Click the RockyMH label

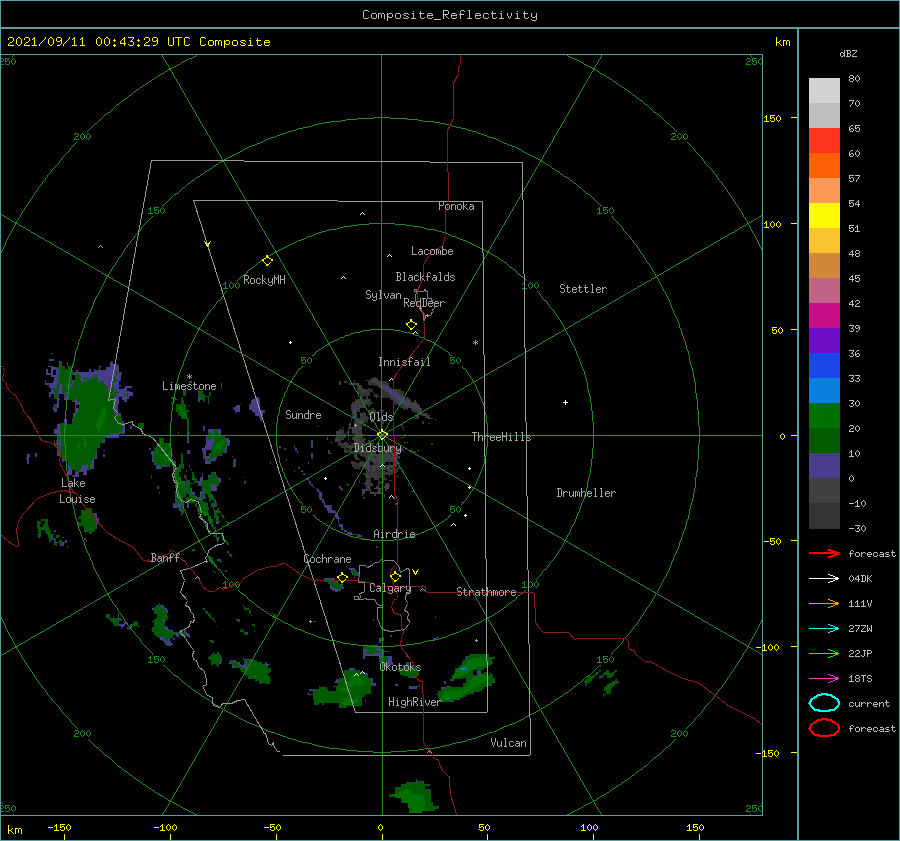point(264,280)
